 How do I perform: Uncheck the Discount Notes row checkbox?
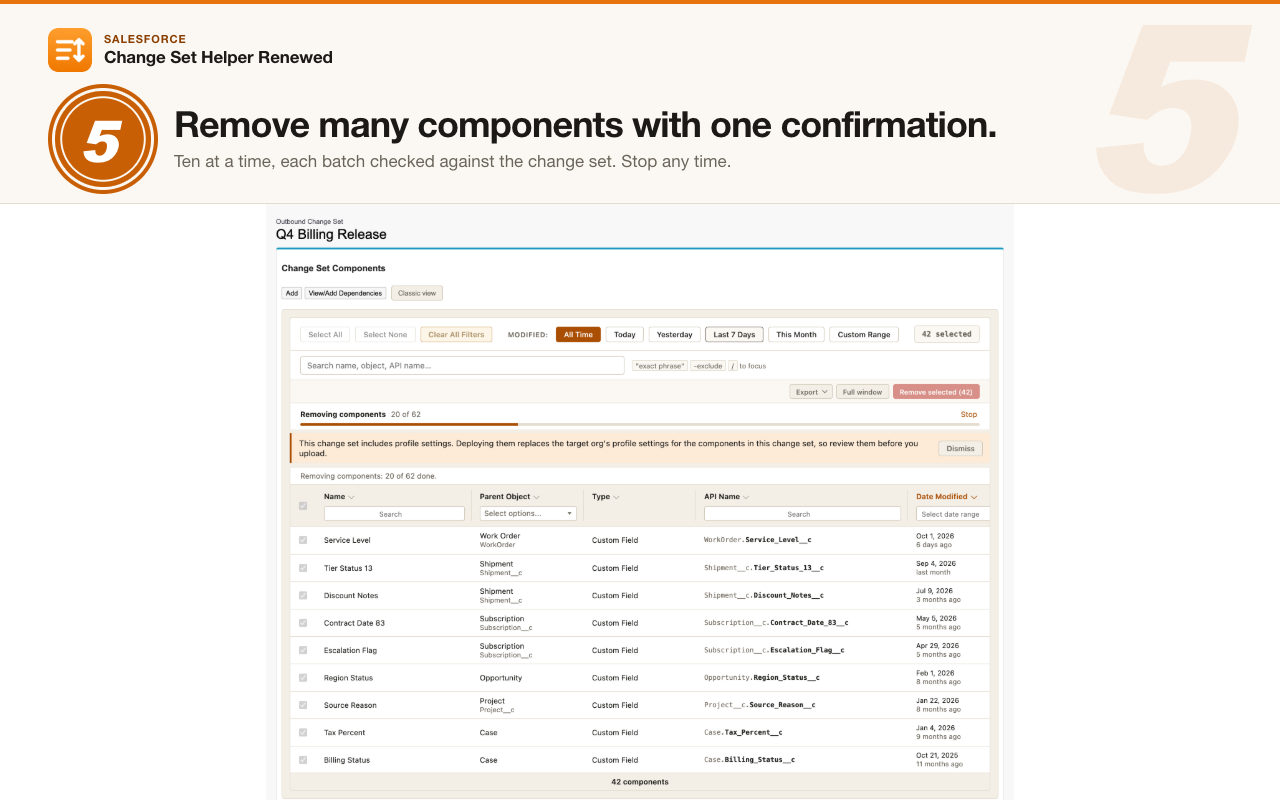point(303,595)
